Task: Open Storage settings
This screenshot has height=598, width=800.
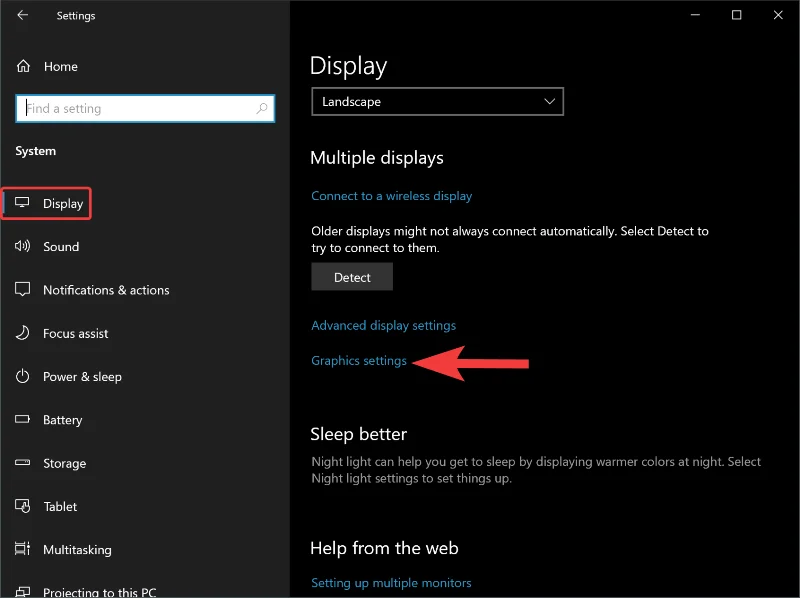Action: click(64, 463)
